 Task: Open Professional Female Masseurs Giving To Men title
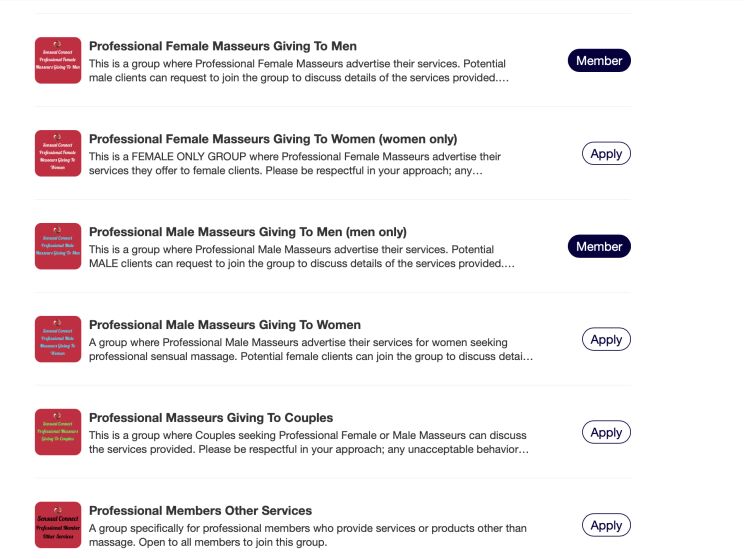coord(223,46)
